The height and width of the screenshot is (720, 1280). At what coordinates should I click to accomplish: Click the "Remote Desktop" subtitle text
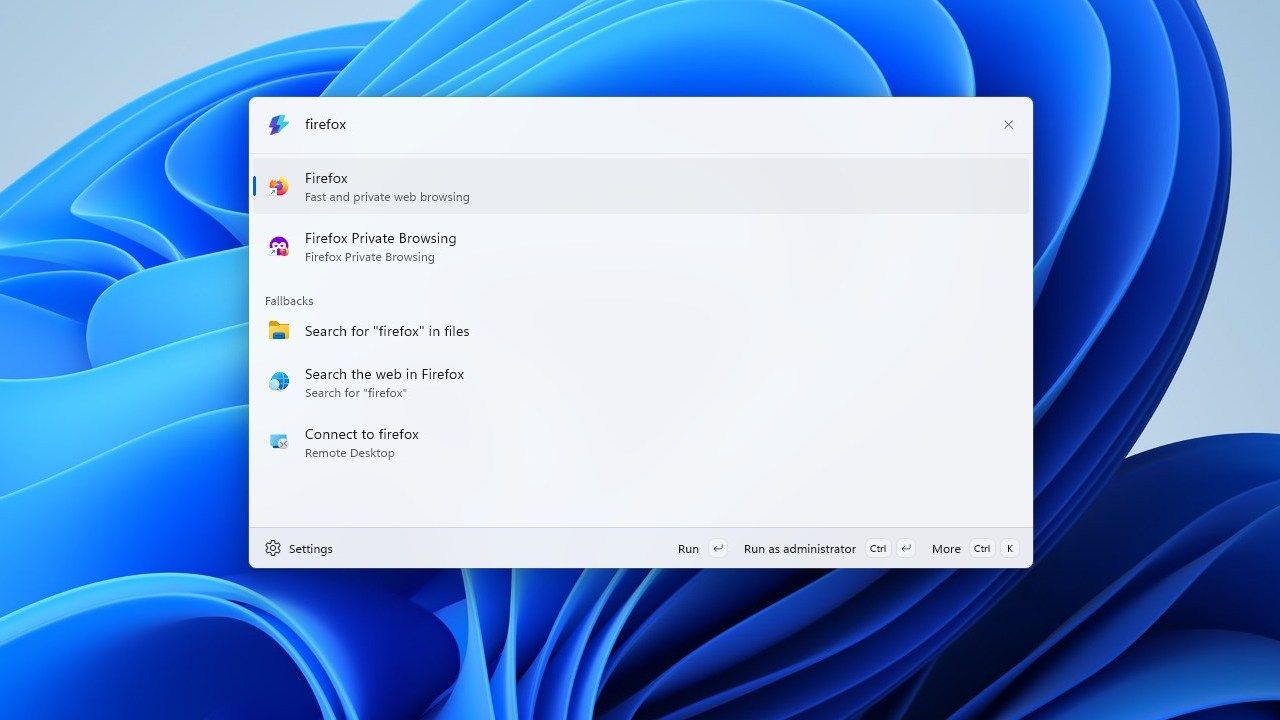pos(350,453)
